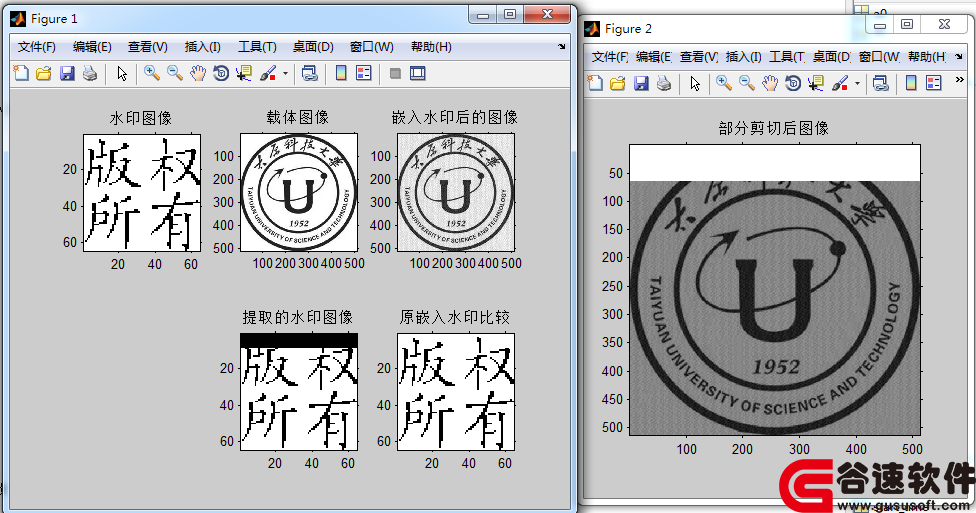
Task: Open 插入(I) menu in Figure 1
Action: (202, 47)
